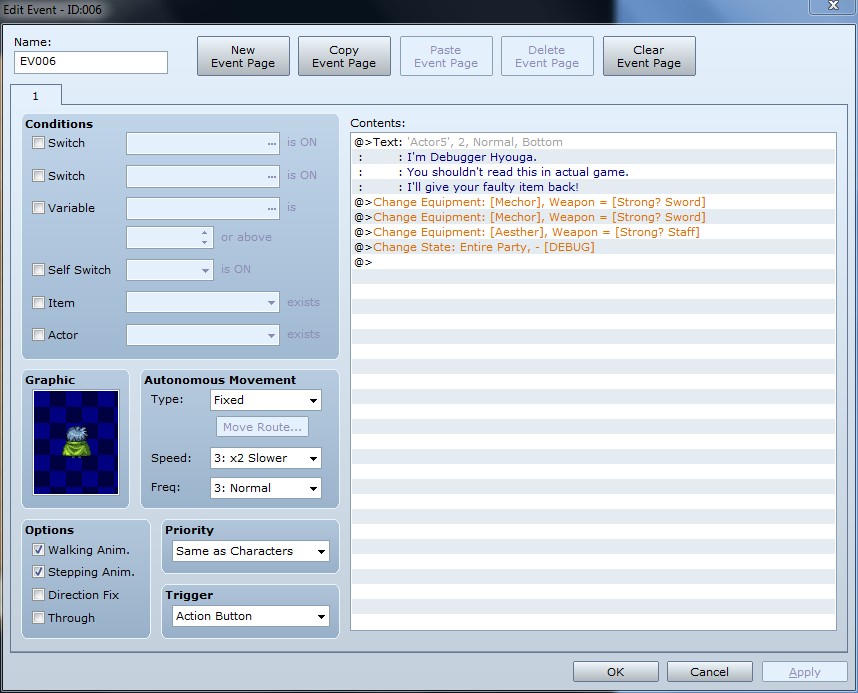Select line "I'll give your faulty item back!"
This screenshot has height=693, width=858.
coord(593,187)
